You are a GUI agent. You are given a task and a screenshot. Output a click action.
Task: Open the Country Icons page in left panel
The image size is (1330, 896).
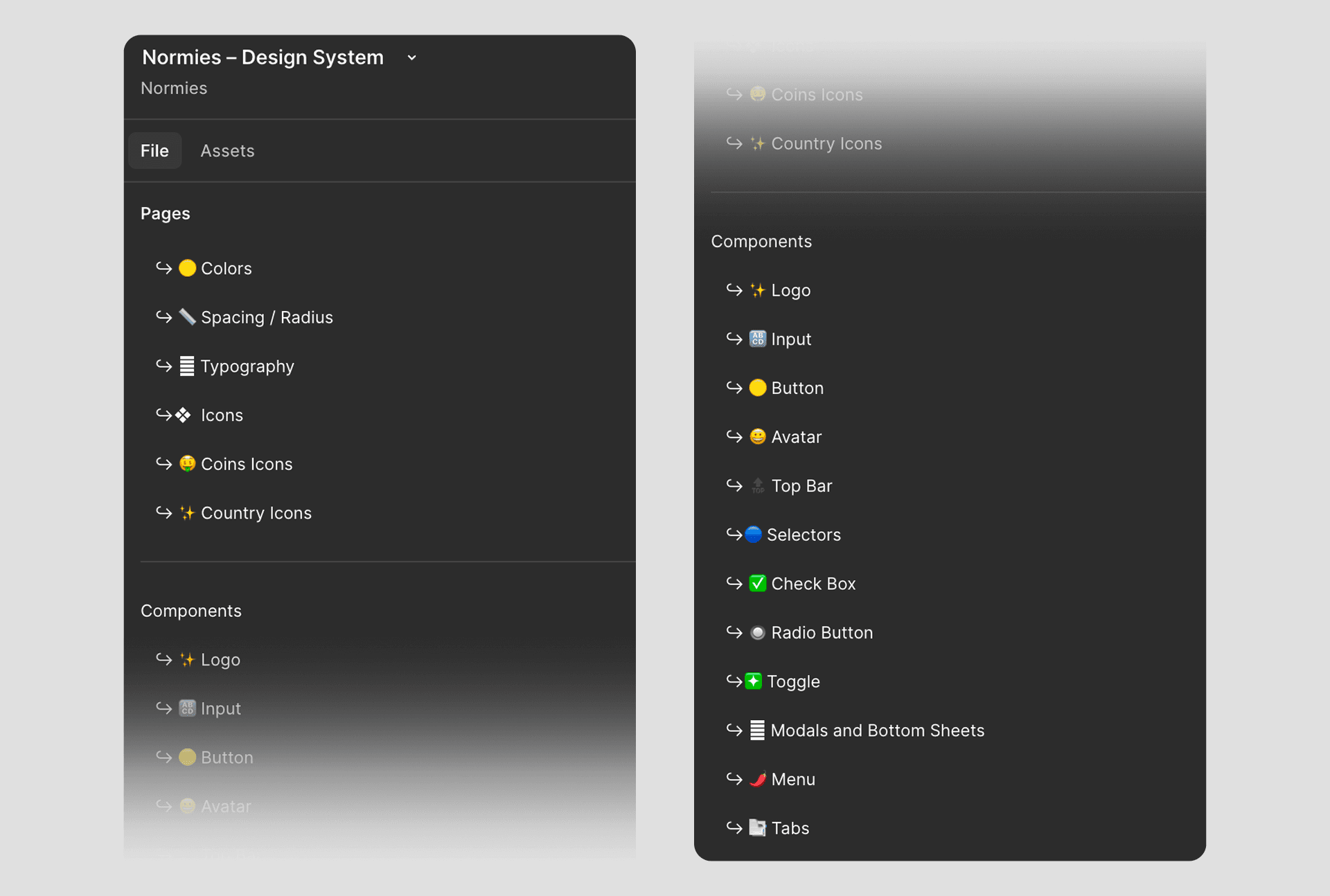(256, 513)
